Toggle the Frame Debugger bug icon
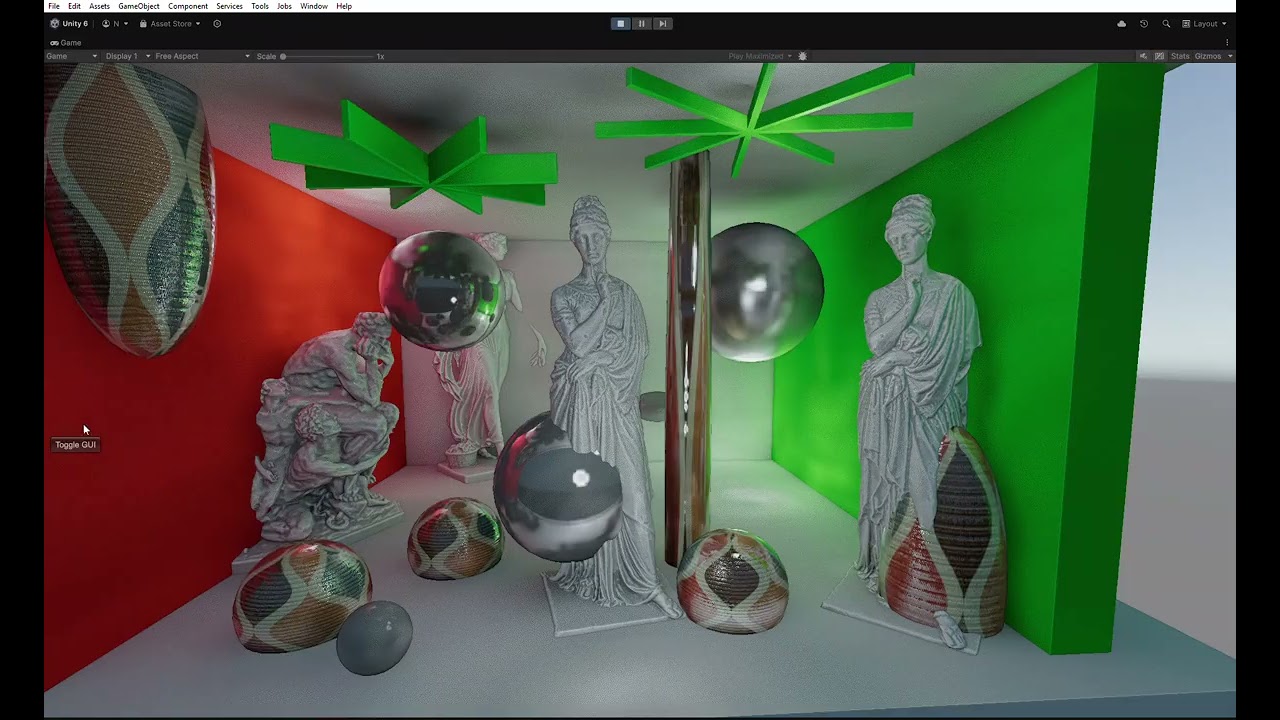 [802, 56]
